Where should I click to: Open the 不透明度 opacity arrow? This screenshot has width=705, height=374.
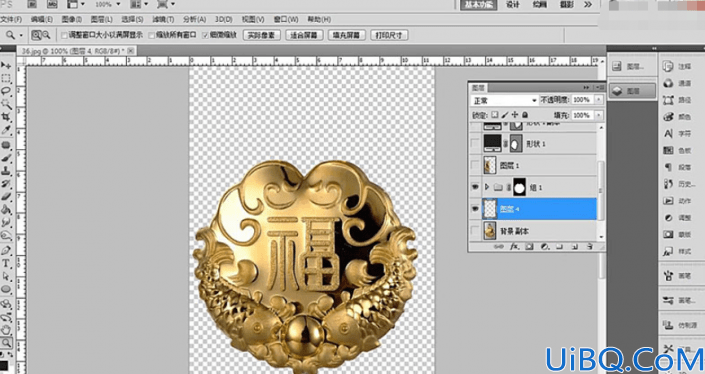(x=598, y=100)
